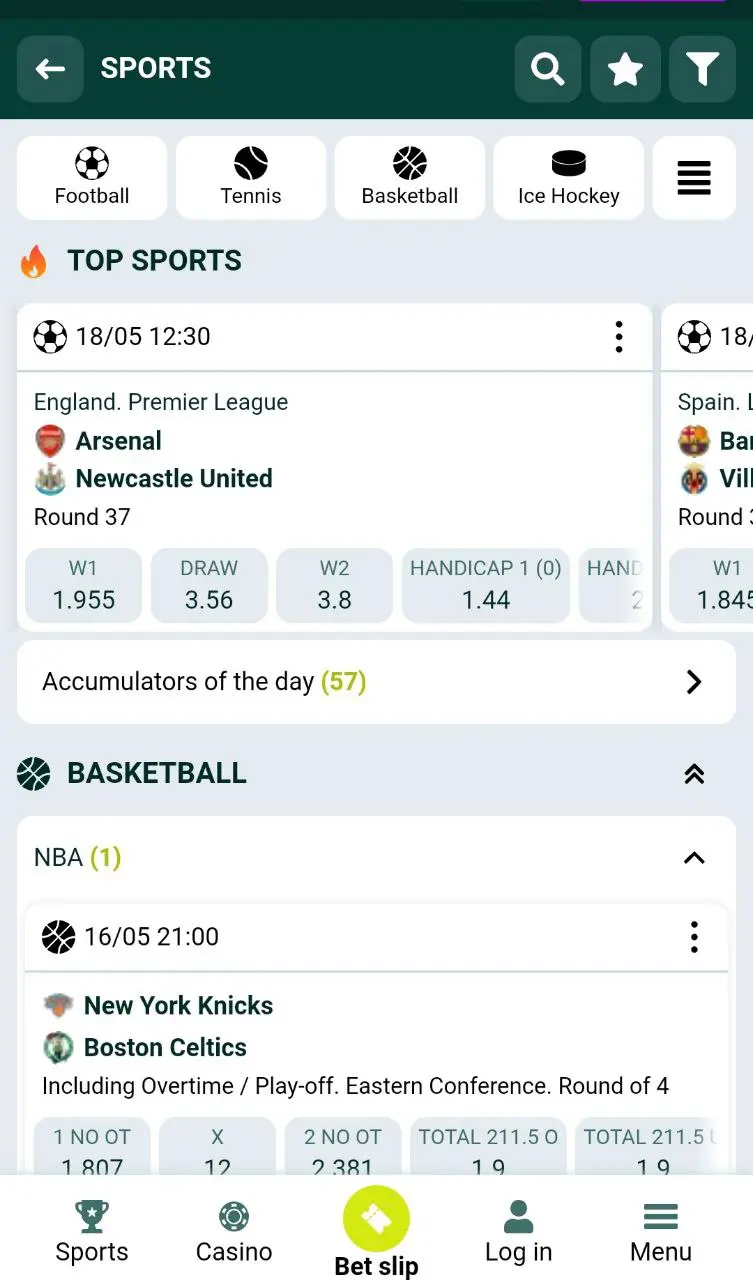Select the Football sport category
This screenshot has width=753, height=1280.
point(92,178)
